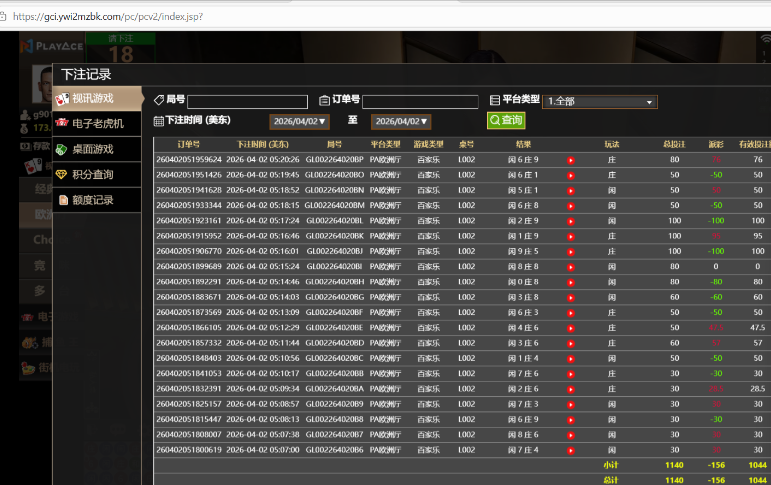This screenshot has width=771, height=485.
Task: Click the 局号 input field
Action: tap(247, 101)
